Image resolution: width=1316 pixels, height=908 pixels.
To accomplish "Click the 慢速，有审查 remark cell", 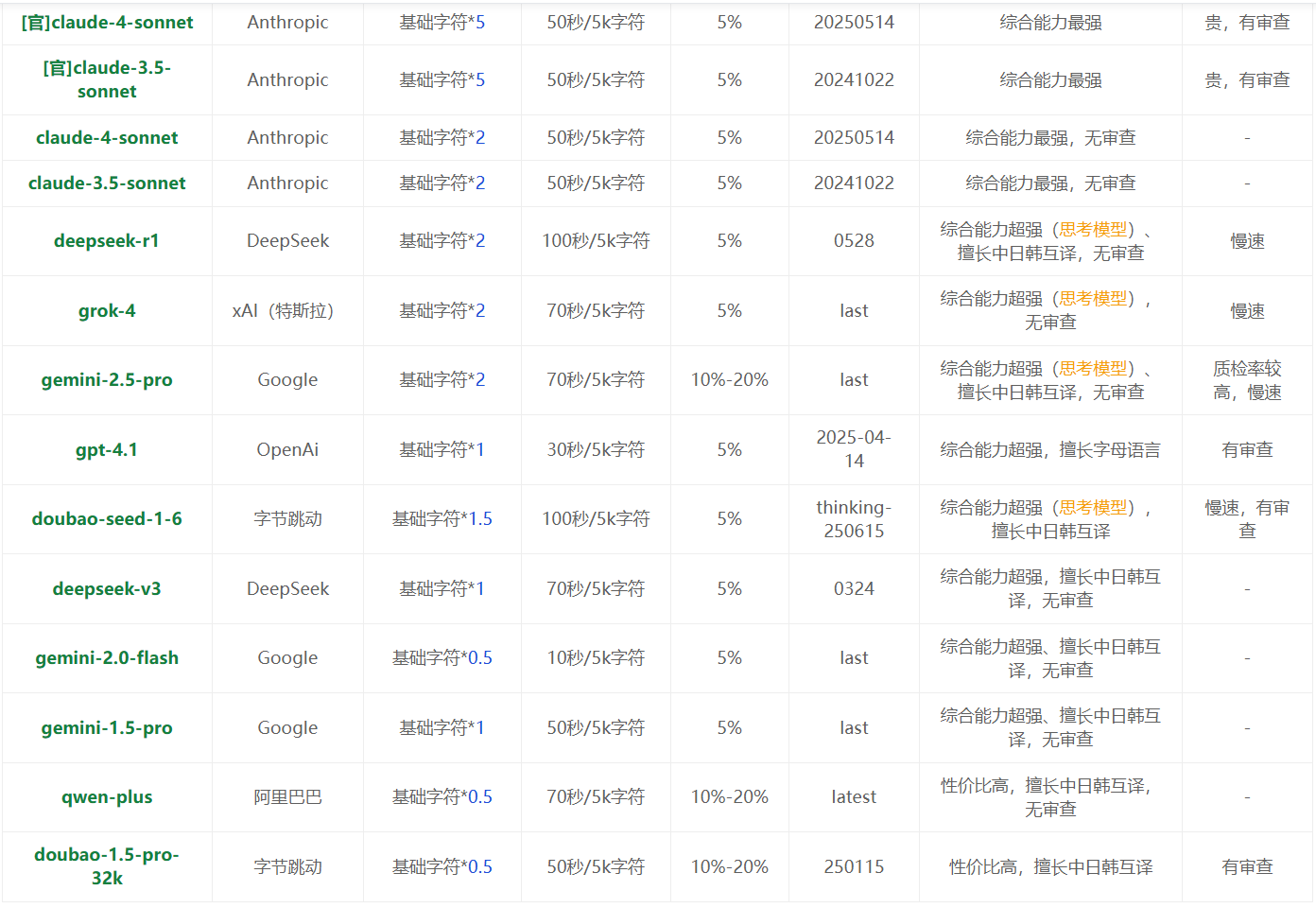I will tap(1247, 519).
